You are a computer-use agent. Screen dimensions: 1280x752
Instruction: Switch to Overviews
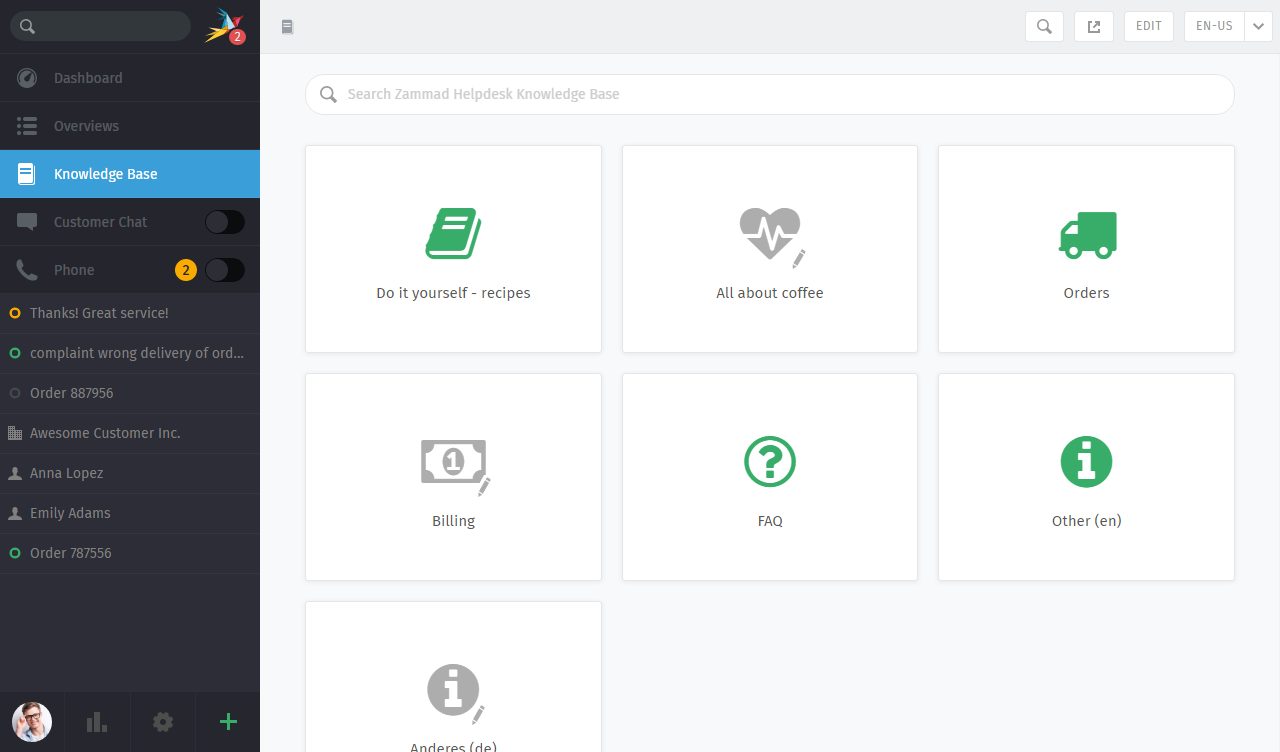point(87,125)
